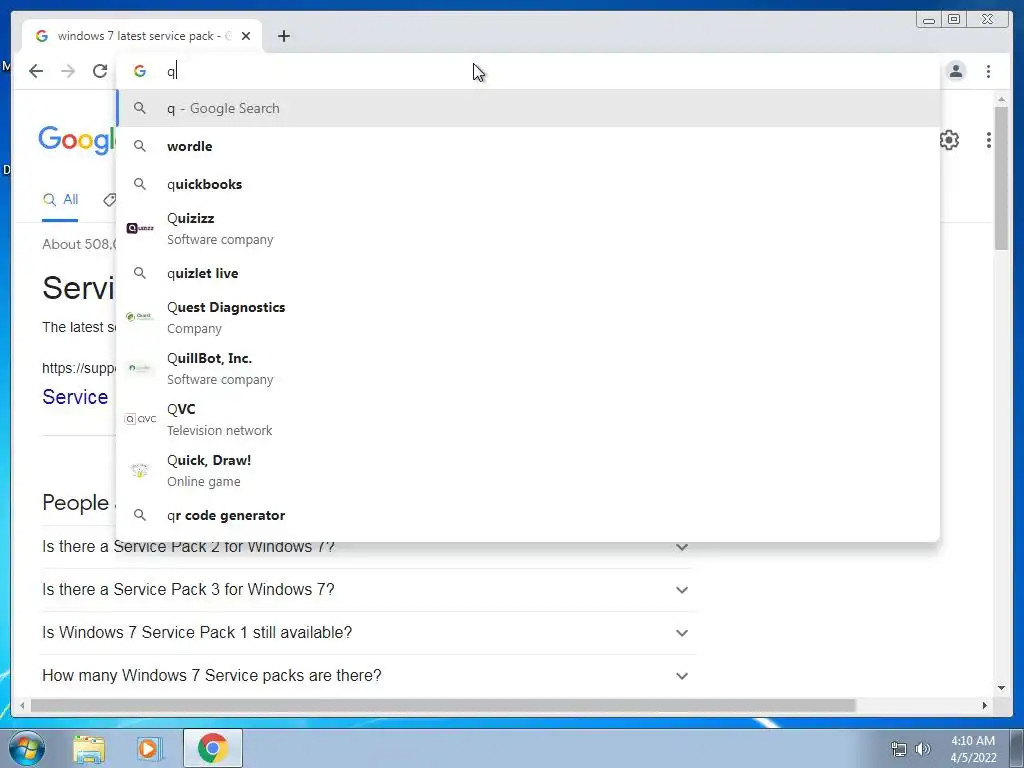Click the Quizizz logo thumbnail
1024x768 pixels.
140,228
